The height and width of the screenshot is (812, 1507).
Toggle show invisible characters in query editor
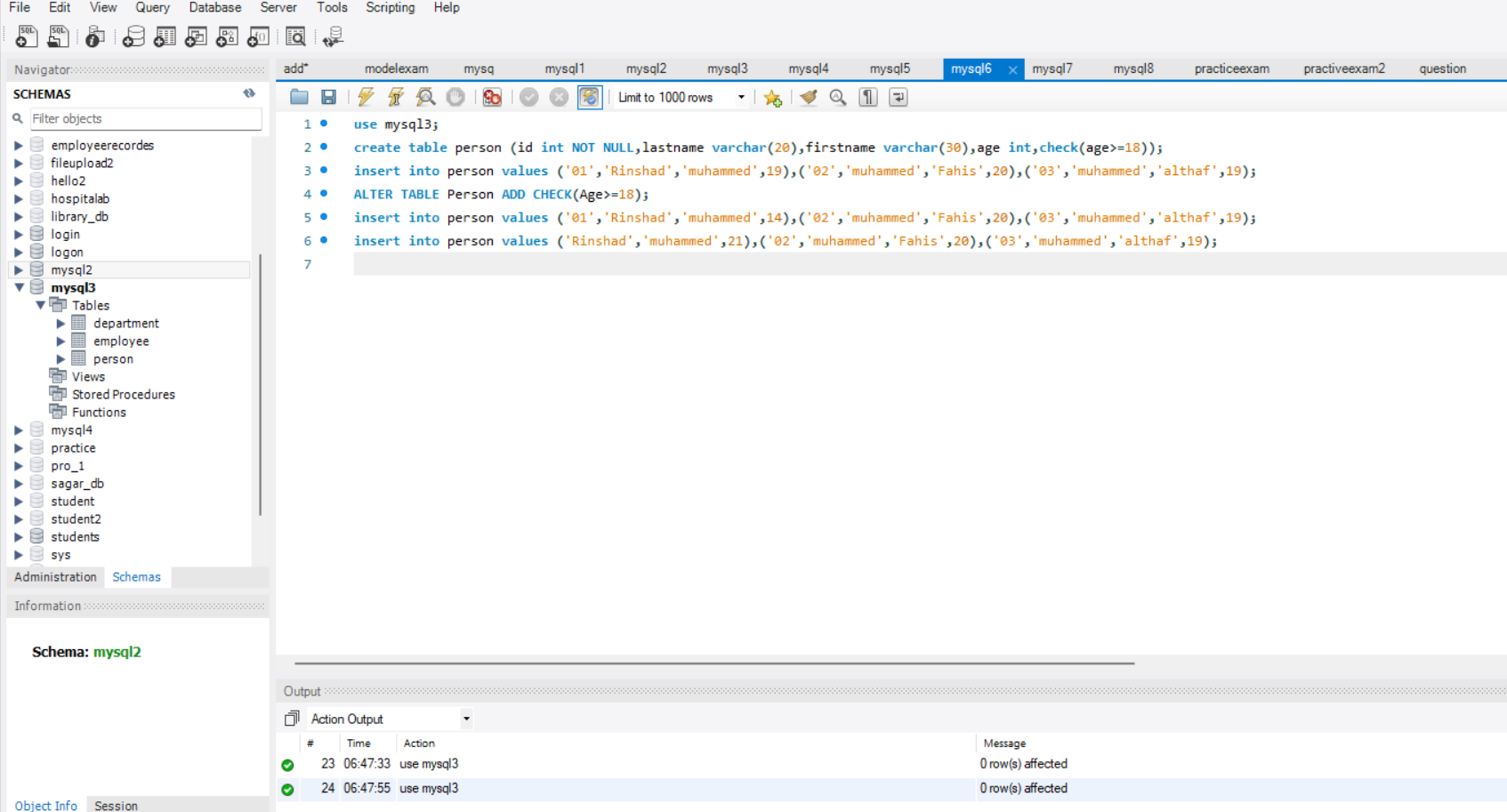tap(868, 97)
